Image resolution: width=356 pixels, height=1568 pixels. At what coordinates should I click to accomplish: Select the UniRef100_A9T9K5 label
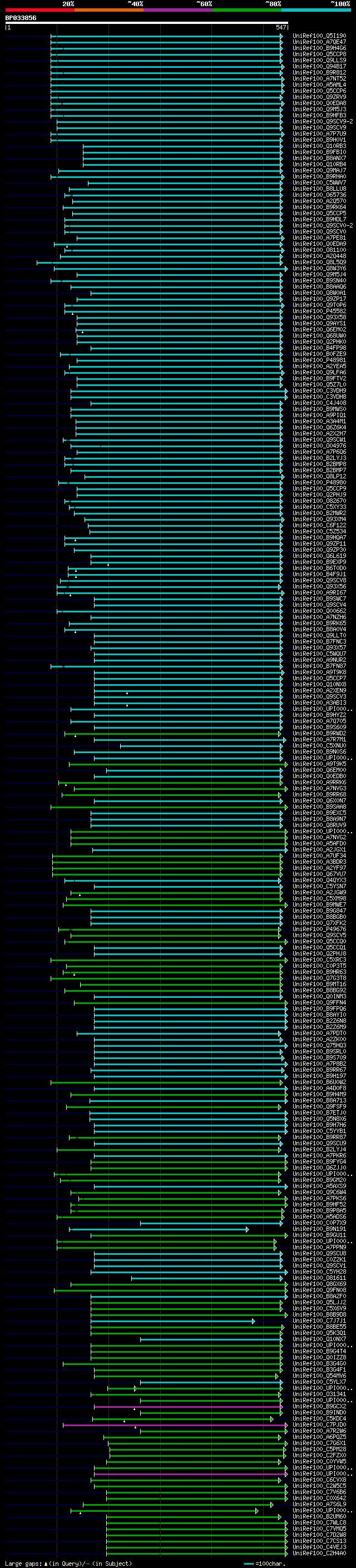pyautogui.click(x=319, y=764)
